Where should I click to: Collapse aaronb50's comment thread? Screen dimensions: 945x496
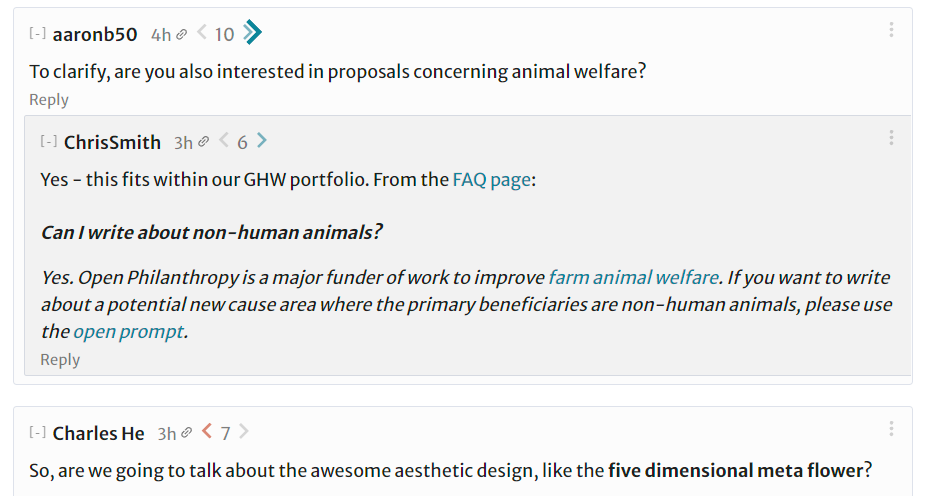click(38, 34)
